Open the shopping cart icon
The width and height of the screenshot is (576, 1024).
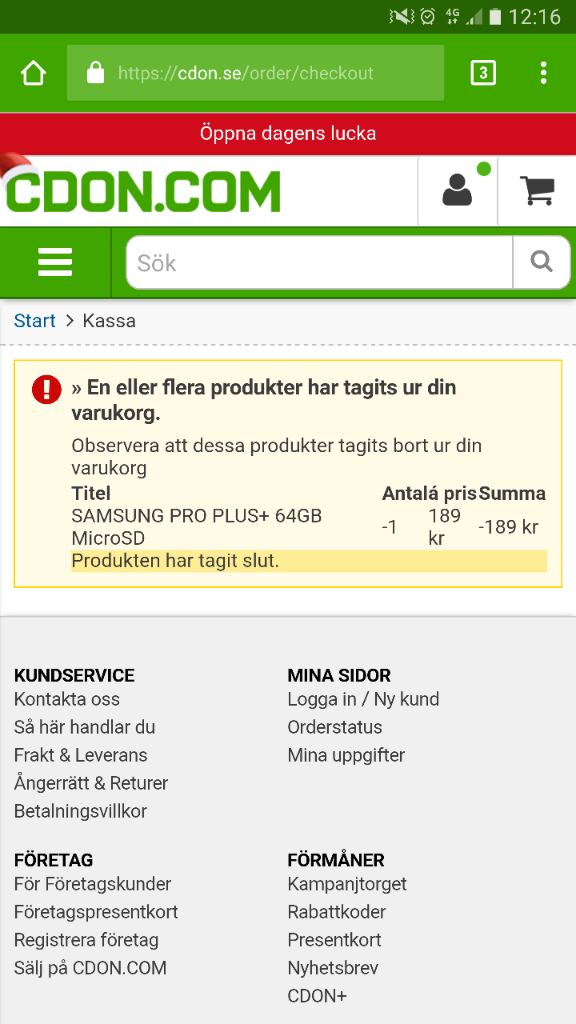[x=537, y=191]
